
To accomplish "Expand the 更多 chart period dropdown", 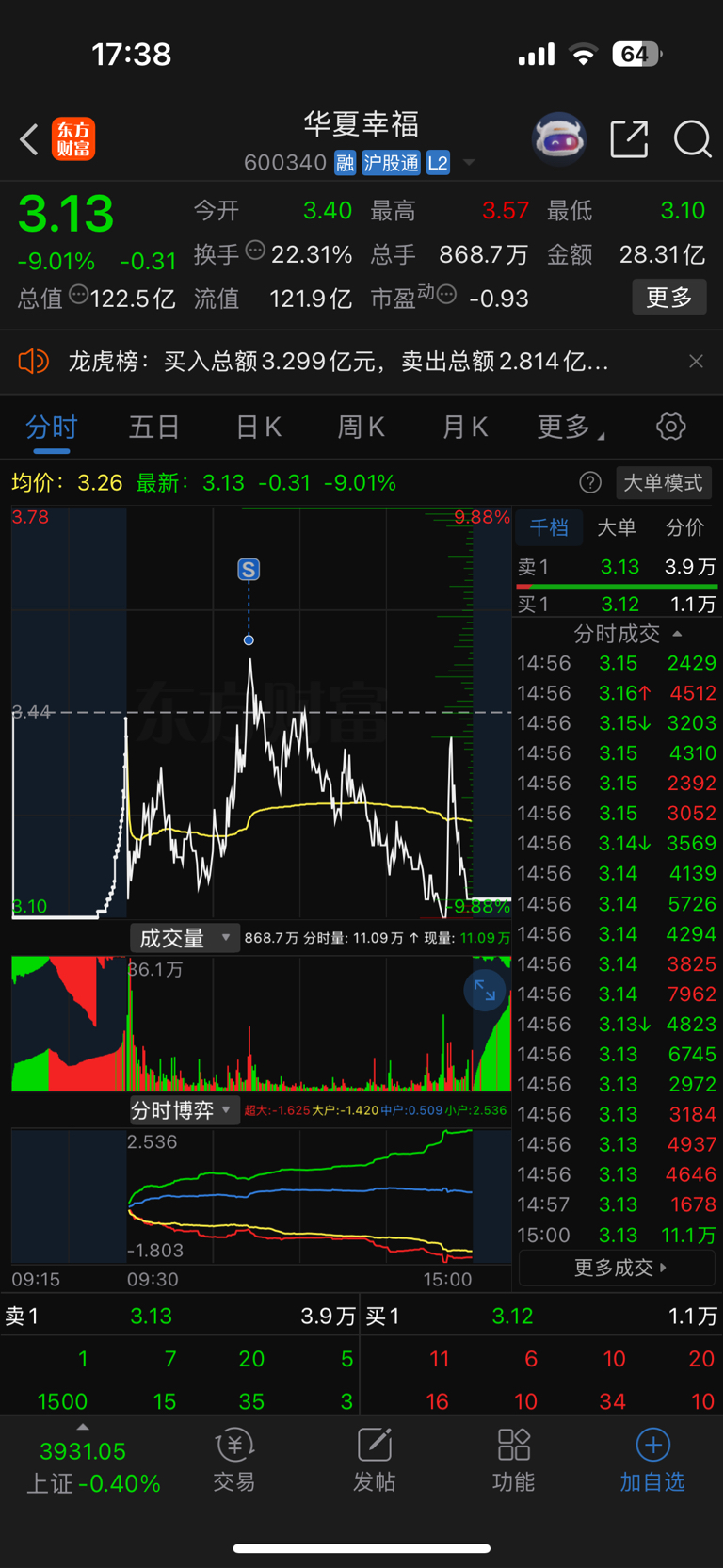I will pyautogui.click(x=571, y=428).
